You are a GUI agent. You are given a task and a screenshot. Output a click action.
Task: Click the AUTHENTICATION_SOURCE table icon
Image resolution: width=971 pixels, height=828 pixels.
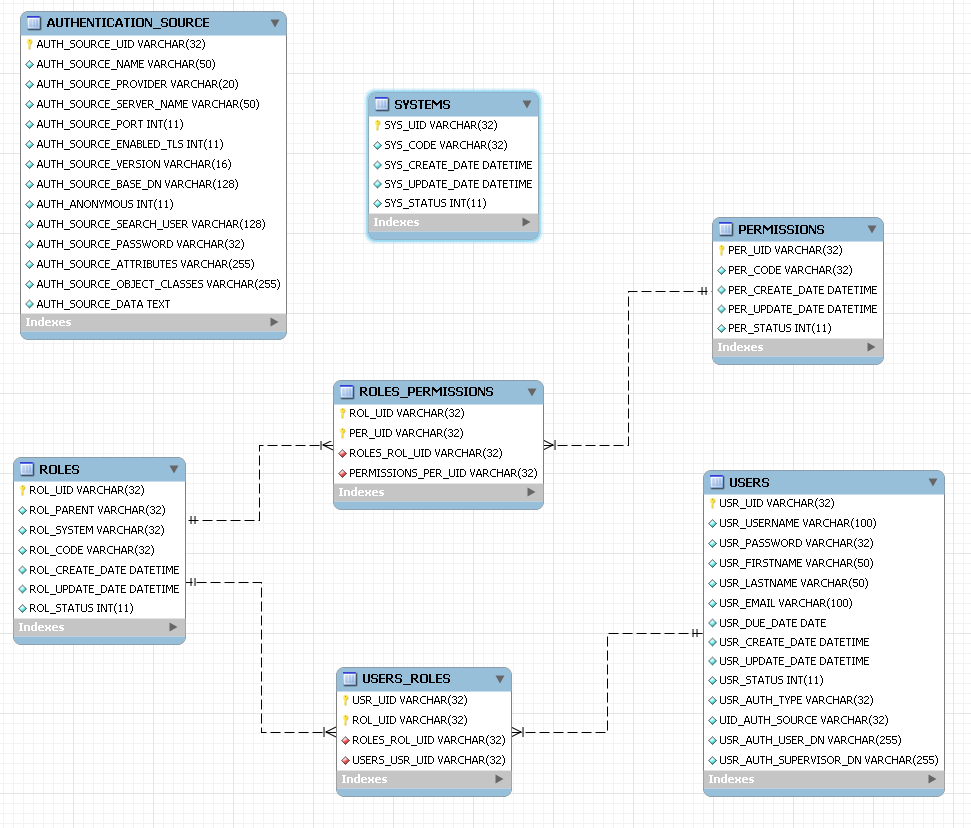(x=33, y=22)
